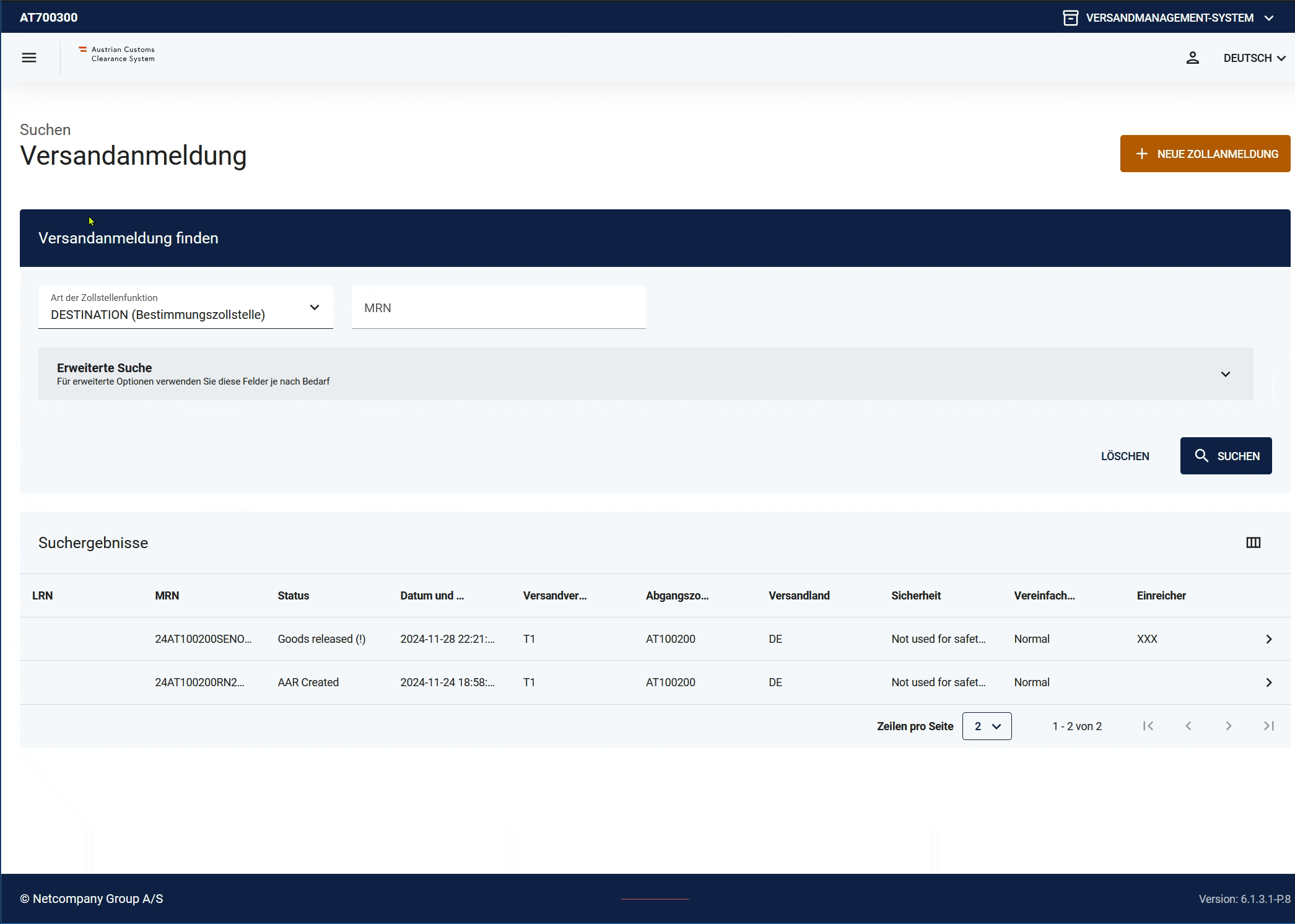Viewport: 1295px width, 924px height.
Task: Jump to last results page
Action: point(1268,726)
